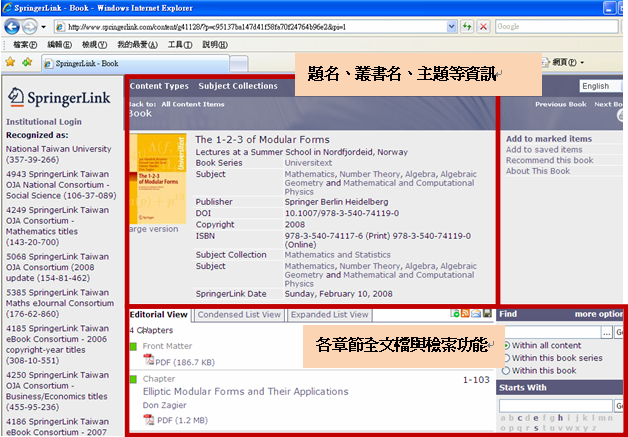Download the chapter PDF (1.2 MB) link
The image size is (628, 437).
click(x=182, y=420)
